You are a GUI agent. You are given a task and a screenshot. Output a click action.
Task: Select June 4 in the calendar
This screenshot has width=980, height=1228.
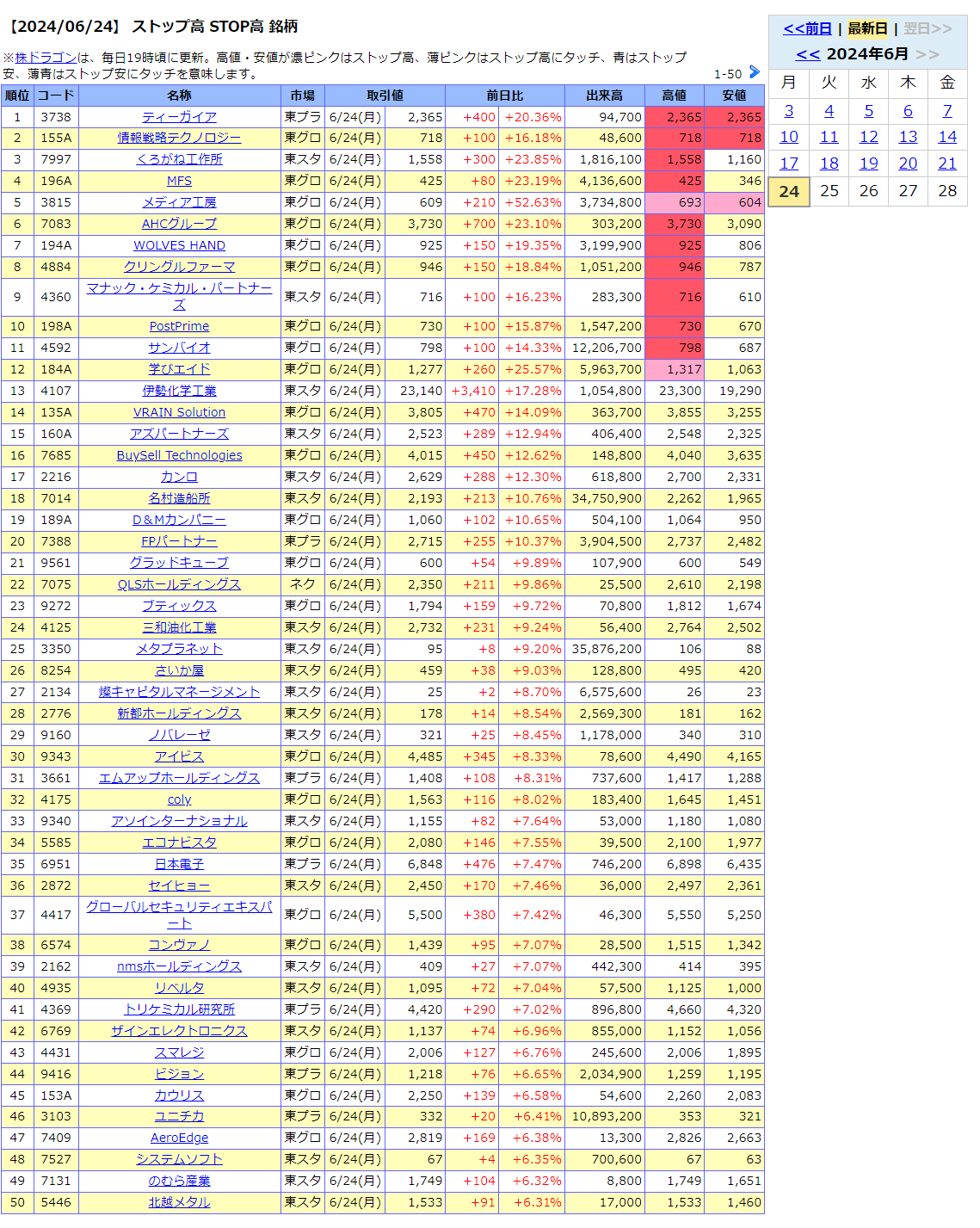pyautogui.click(x=829, y=111)
